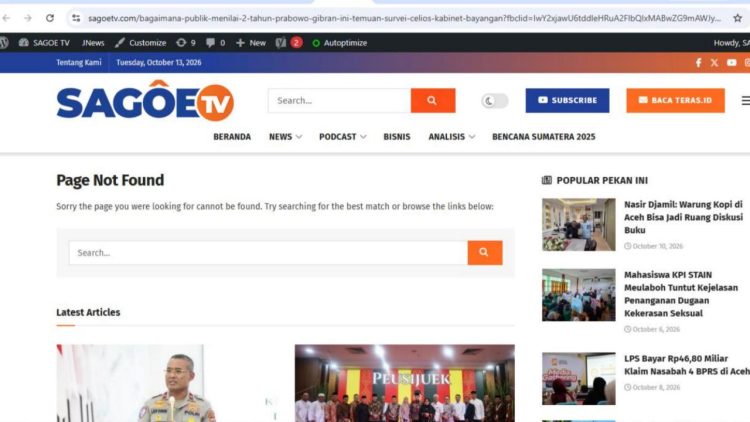
Task: Focus the header Search field
Action: click(x=339, y=100)
